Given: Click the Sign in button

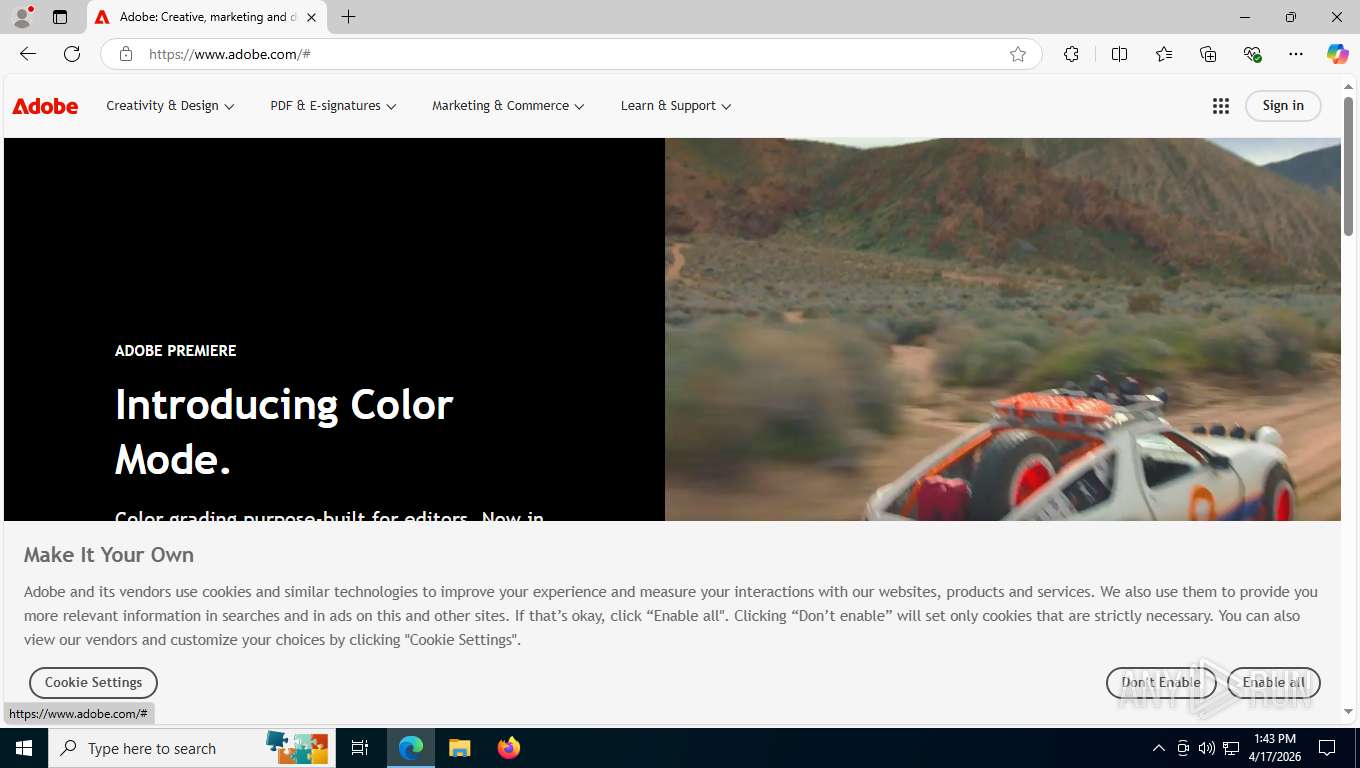Looking at the screenshot, I should 1283,106.
